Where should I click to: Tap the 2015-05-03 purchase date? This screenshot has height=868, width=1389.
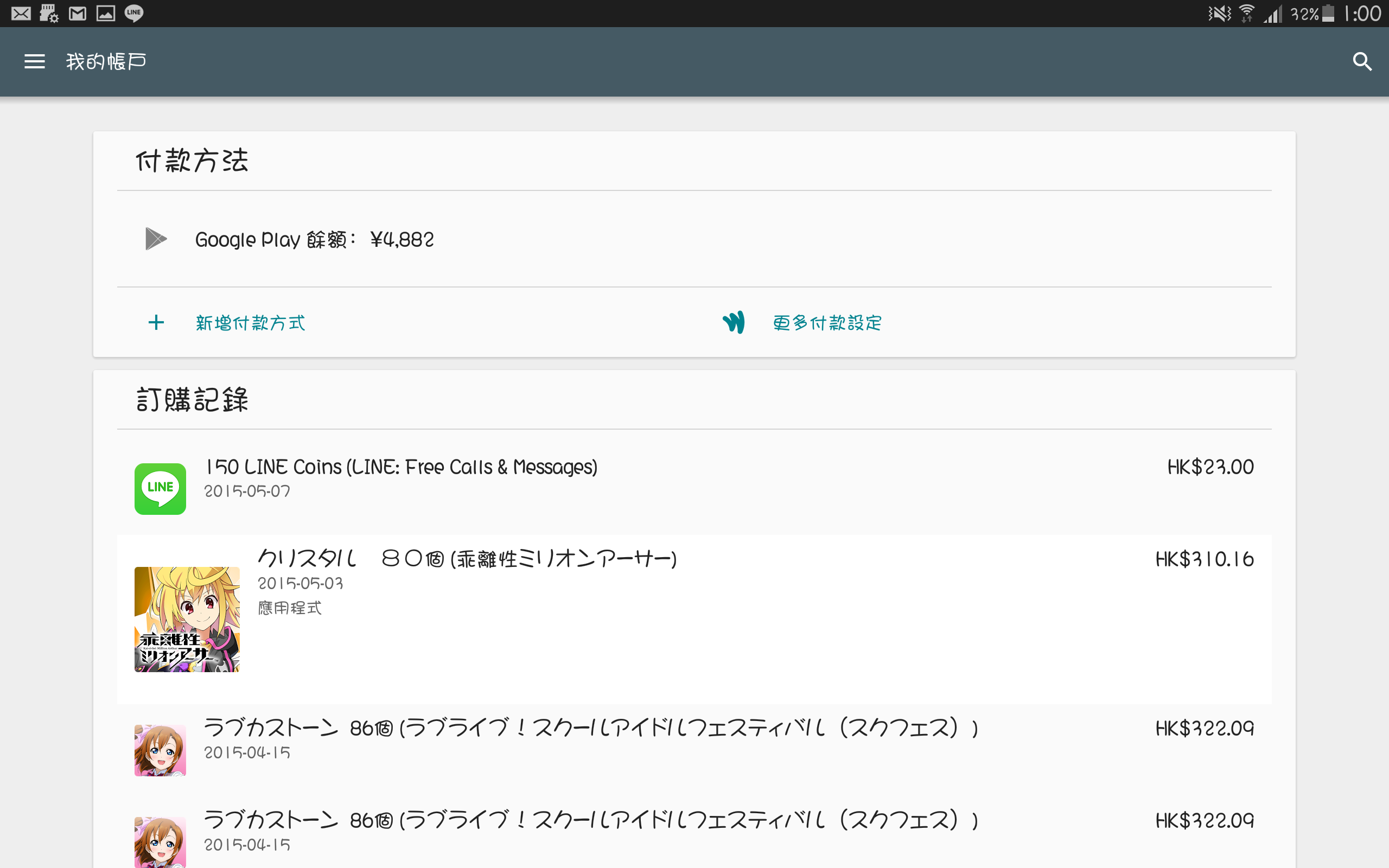300,583
